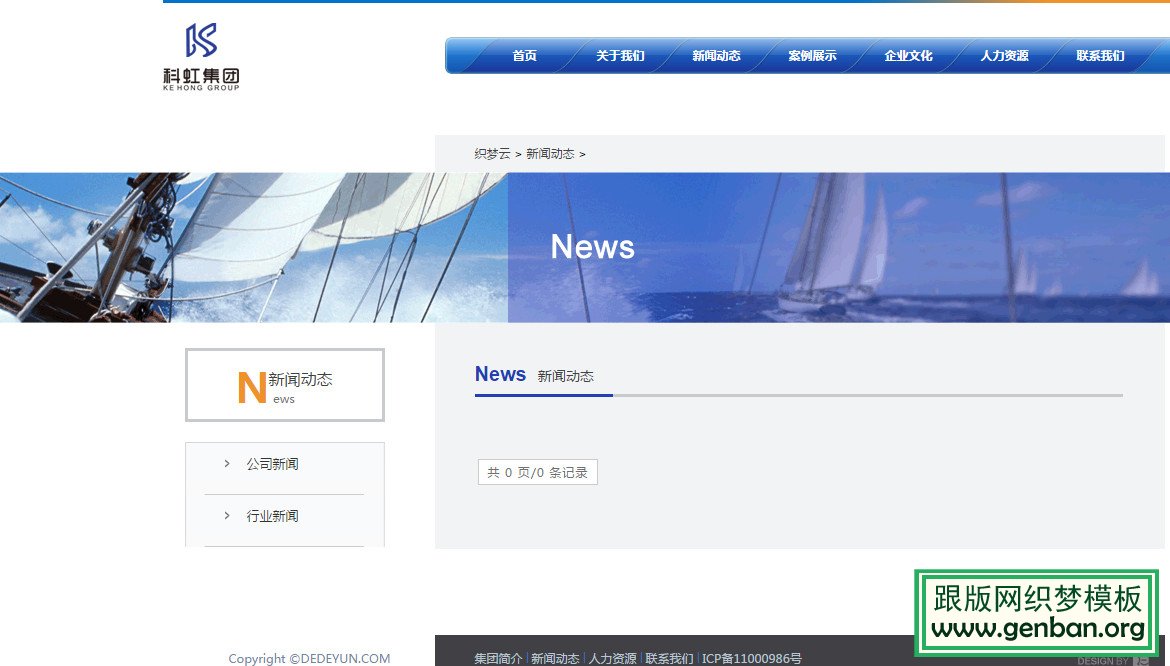Click the Kehong Group logo
The width and height of the screenshot is (1170, 666).
(x=199, y=57)
